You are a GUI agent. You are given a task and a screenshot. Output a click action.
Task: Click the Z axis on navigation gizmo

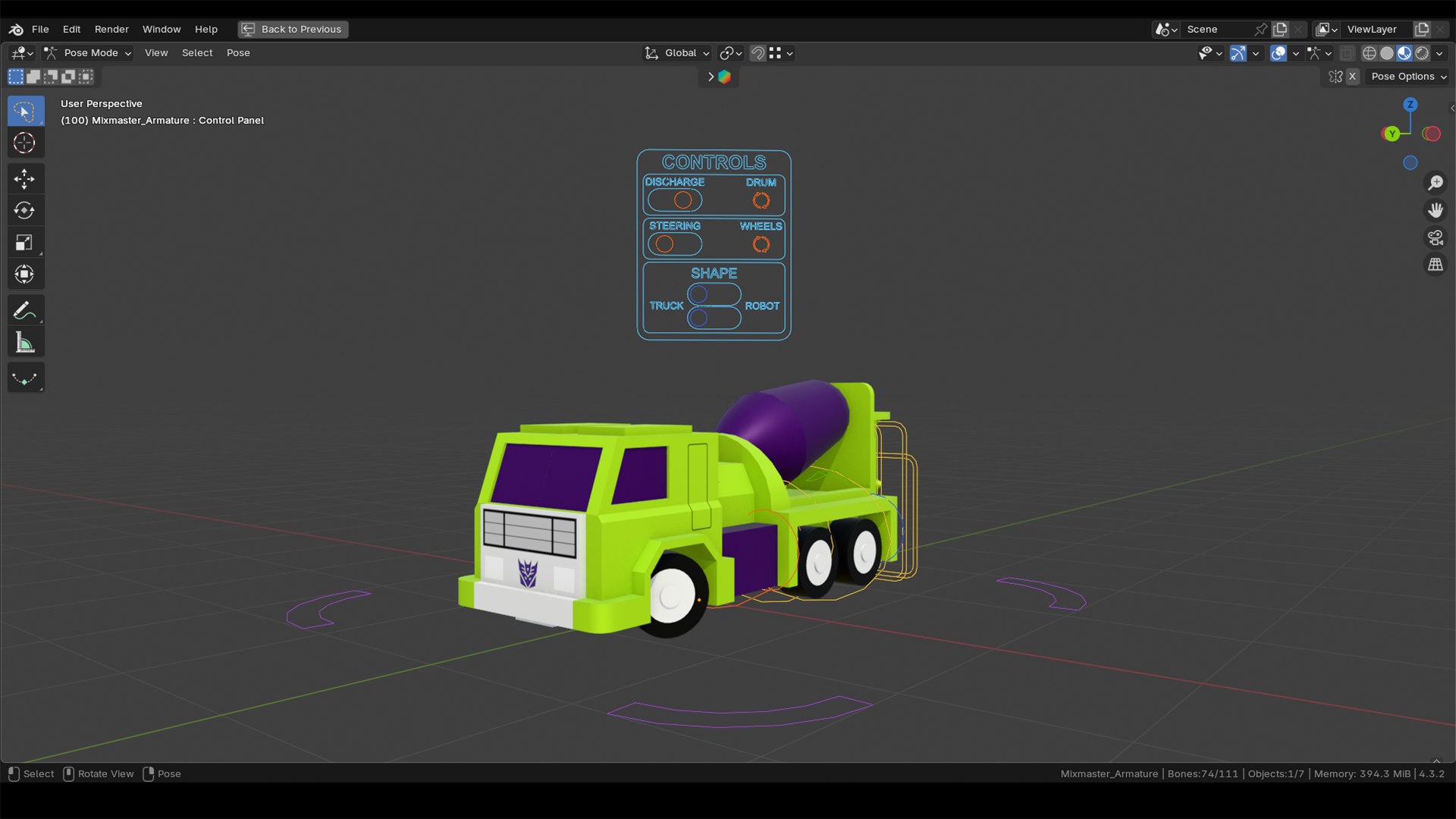coord(1410,105)
